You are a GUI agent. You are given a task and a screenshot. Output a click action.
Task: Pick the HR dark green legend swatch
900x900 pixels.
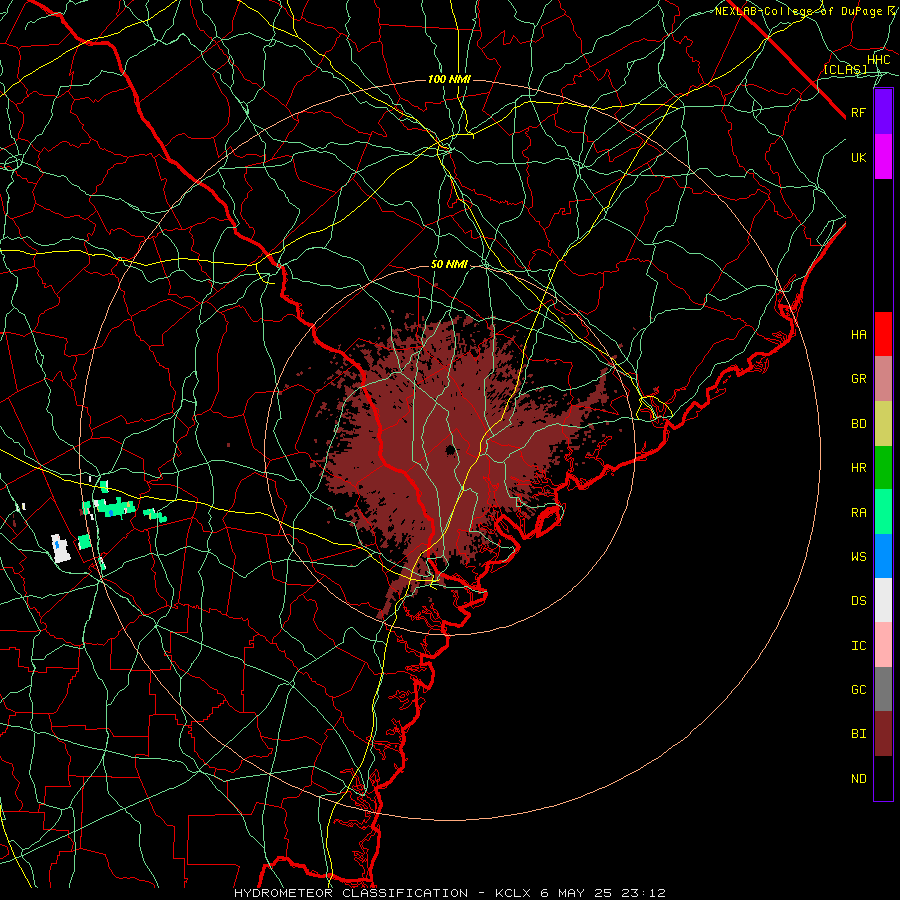(883, 468)
